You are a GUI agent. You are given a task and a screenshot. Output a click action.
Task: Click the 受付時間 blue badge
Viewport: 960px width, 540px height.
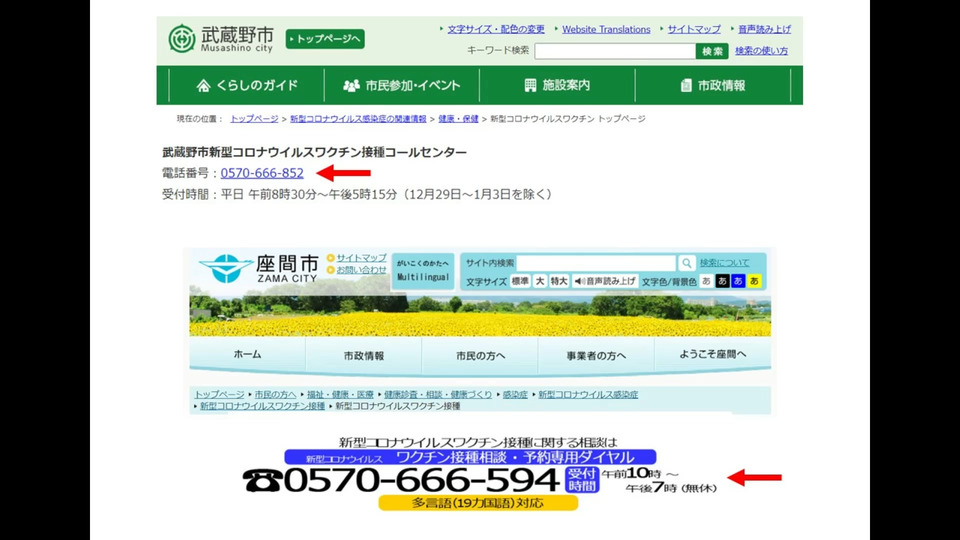[582, 480]
